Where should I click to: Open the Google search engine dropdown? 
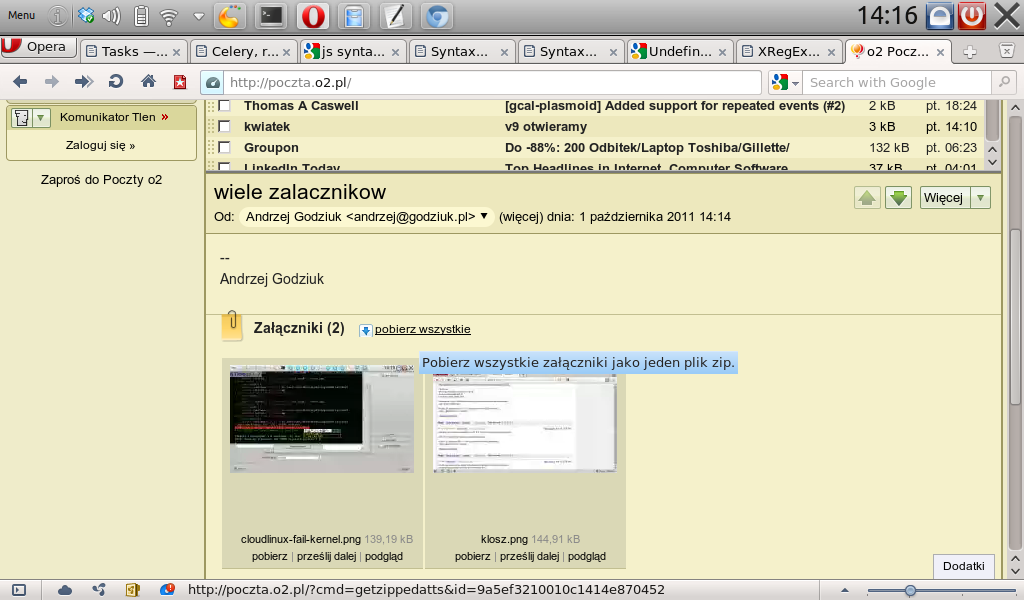coord(785,83)
